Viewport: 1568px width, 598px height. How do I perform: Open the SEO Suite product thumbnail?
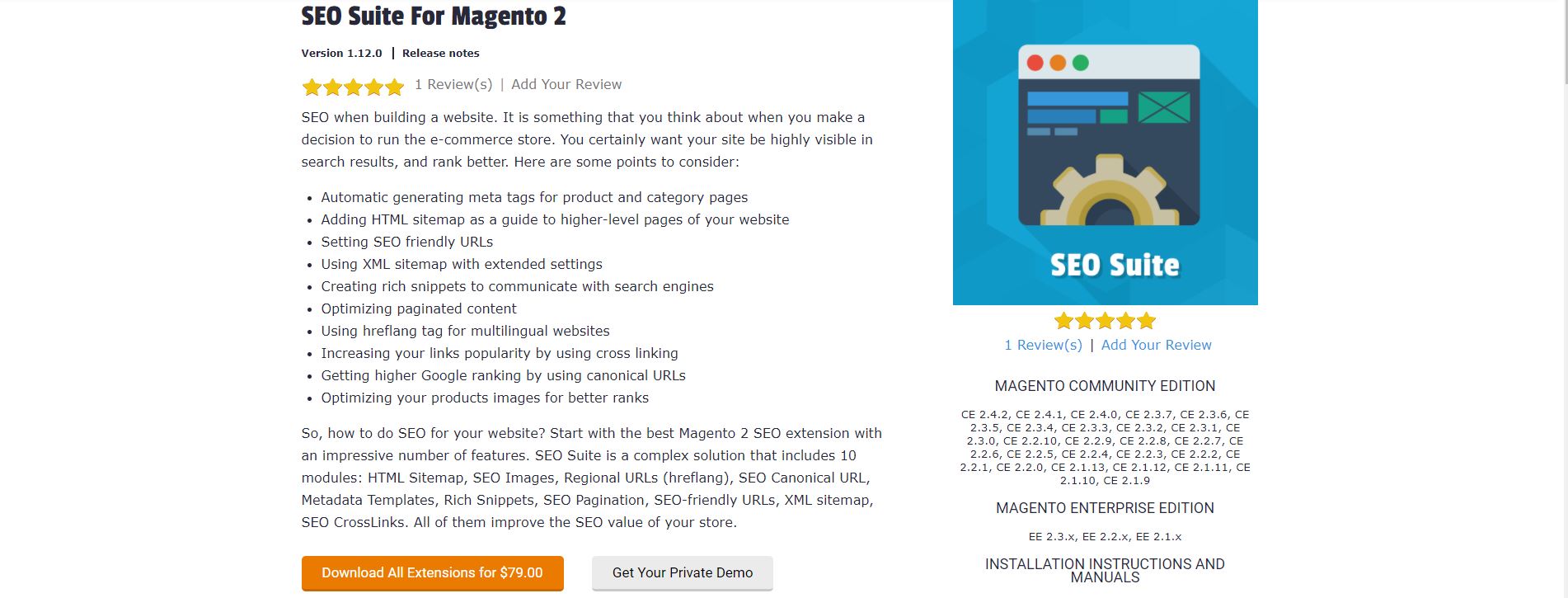[1105, 153]
